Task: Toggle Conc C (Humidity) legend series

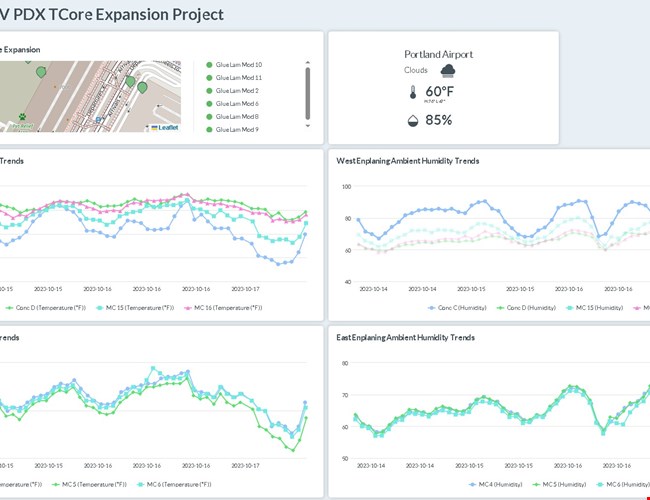Action: [x=459, y=308]
